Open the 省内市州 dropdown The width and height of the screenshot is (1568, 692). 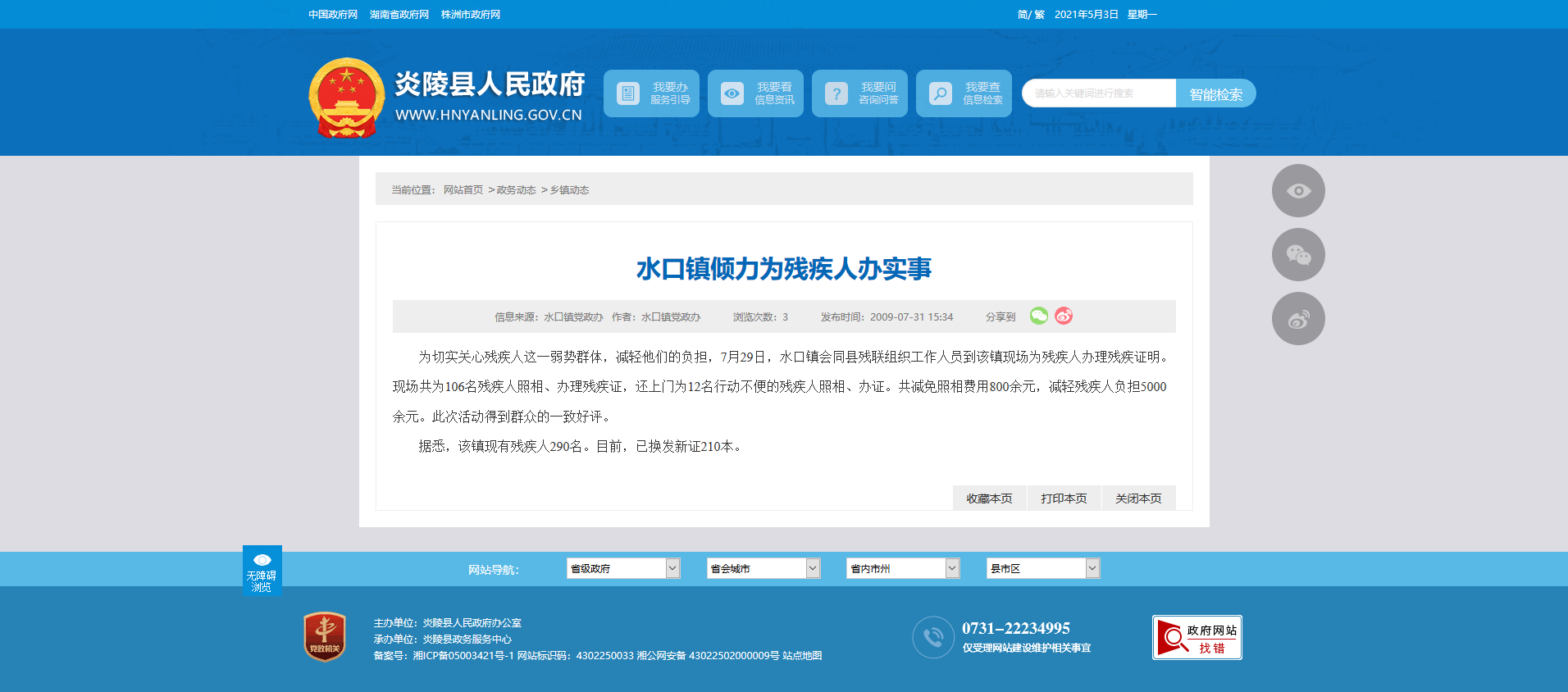tap(902, 568)
